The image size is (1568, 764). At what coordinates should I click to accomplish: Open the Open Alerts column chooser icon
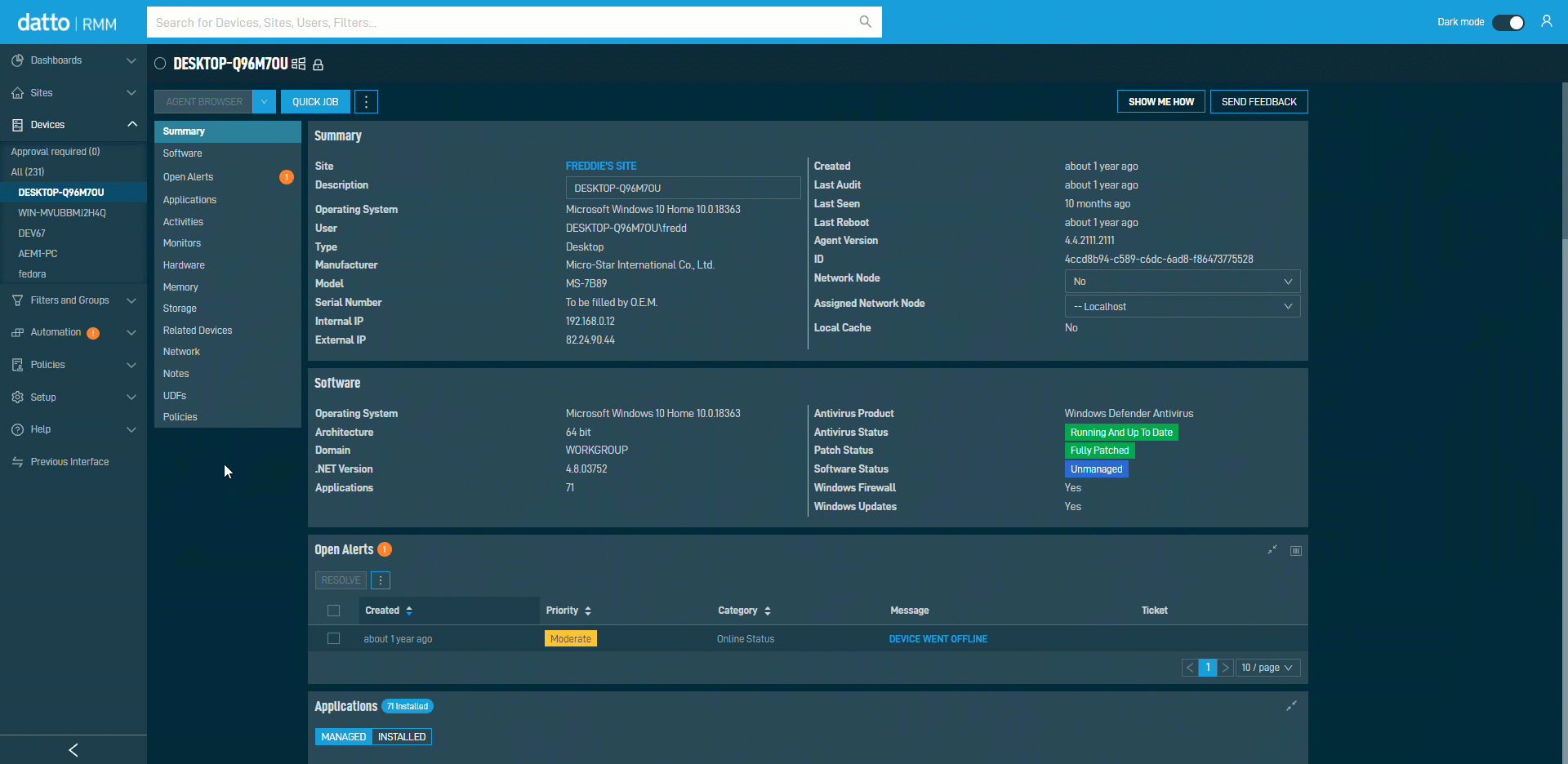pyautogui.click(x=1295, y=551)
